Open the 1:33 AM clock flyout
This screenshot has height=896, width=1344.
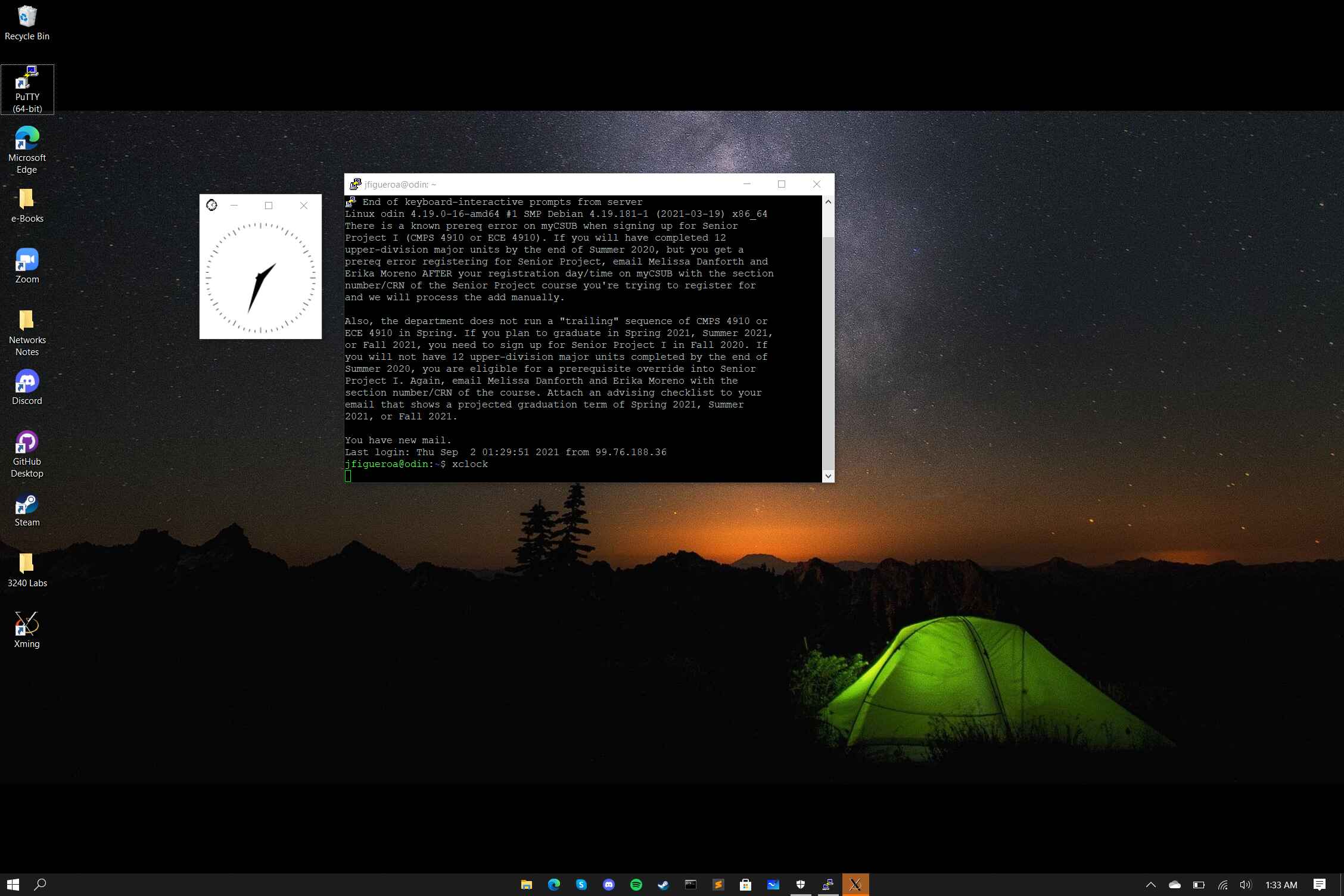(x=1281, y=885)
